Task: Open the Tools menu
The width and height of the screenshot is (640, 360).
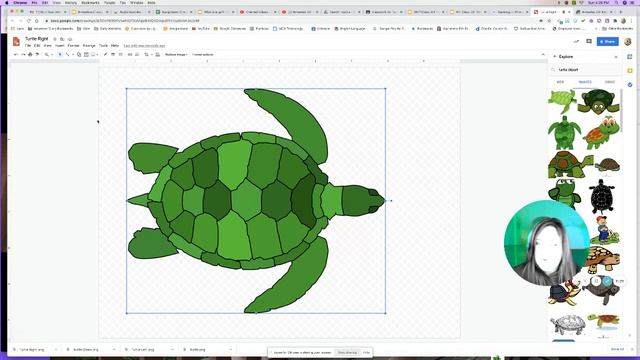Action: (103, 46)
